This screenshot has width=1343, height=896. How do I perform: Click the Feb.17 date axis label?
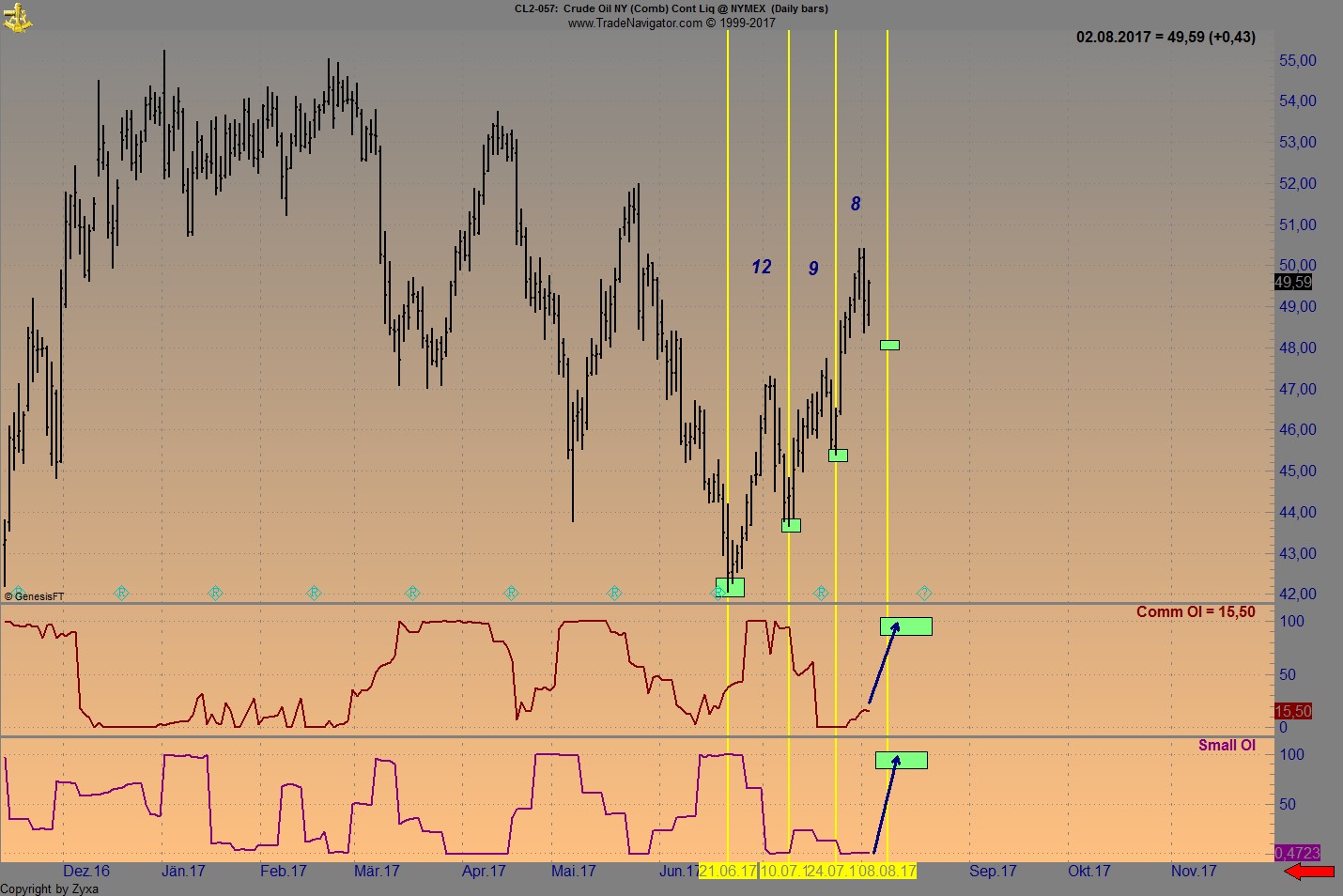click(284, 872)
